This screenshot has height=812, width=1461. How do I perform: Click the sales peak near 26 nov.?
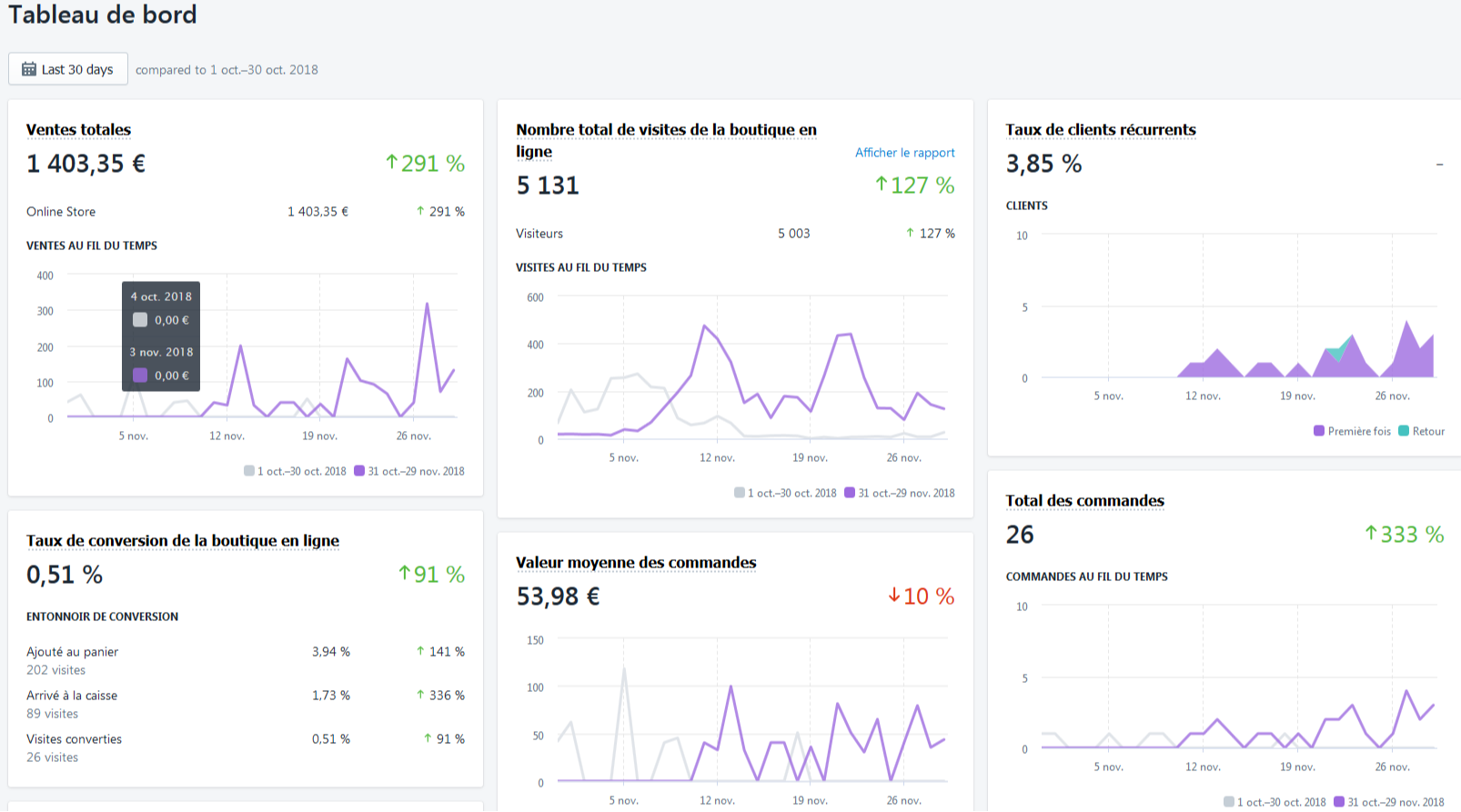(428, 304)
